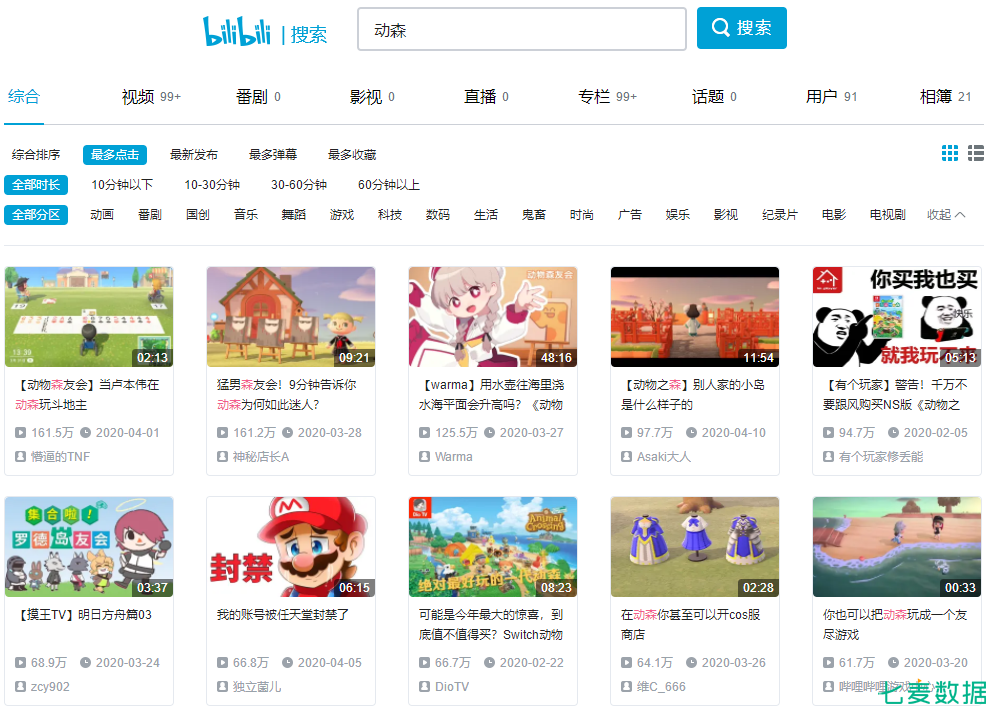Screen dimensions: 989x706
Task: Open the 视频 99+ tab
Action: (151, 97)
